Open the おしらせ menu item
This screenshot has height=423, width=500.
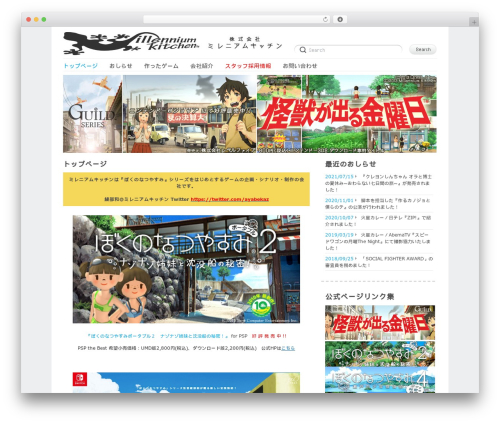(121, 66)
